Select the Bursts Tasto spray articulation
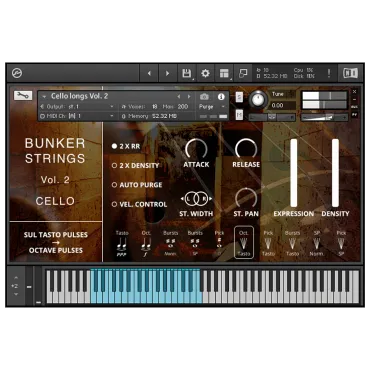 coord(292,243)
